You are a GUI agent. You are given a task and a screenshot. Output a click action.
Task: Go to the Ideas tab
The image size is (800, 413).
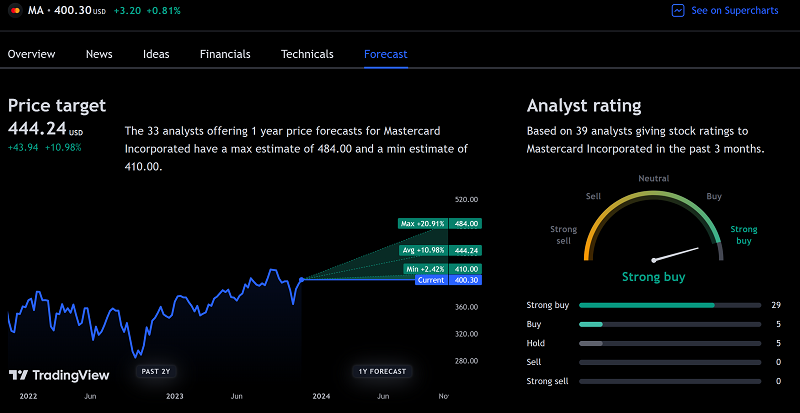coord(156,54)
